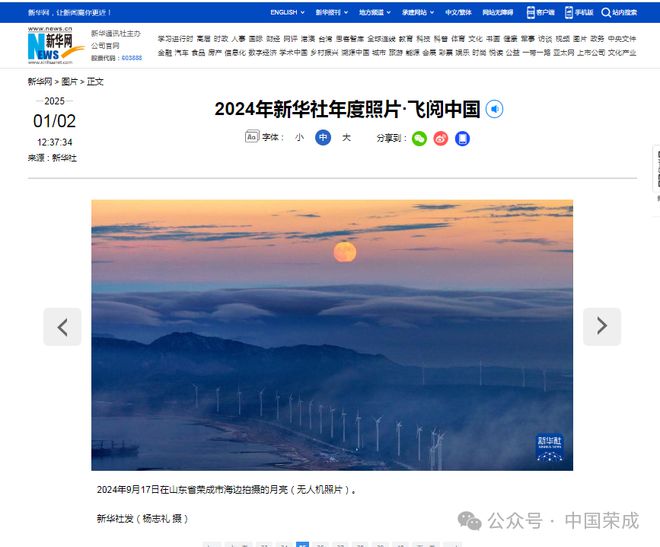Open the 金融 nav item
The height and width of the screenshot is (547, 660).
(x=165, y=53)
